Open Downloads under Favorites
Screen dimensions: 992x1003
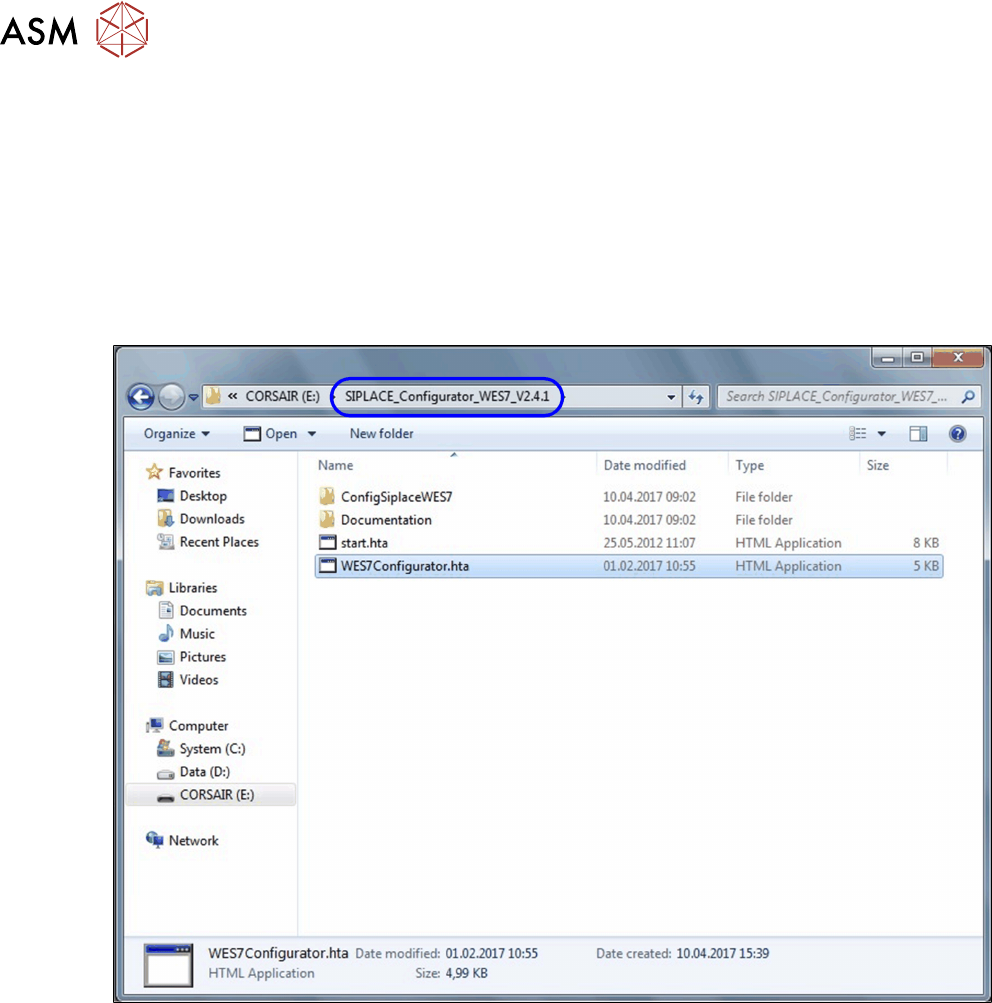212,519
